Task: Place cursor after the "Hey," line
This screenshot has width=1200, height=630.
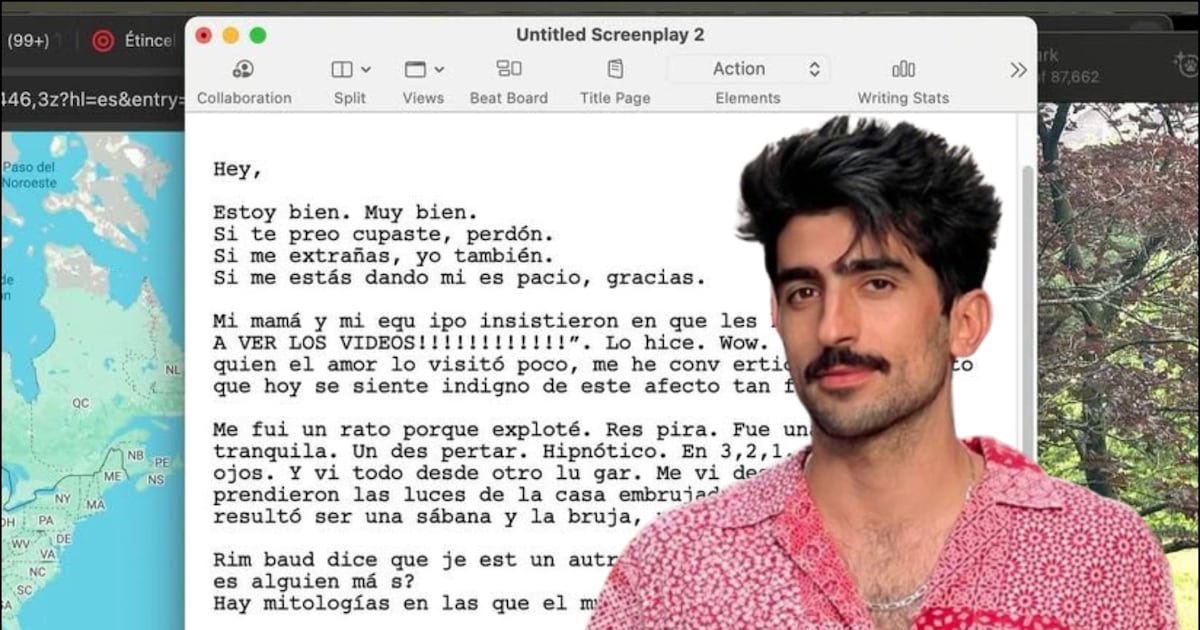Action: [264, 170]
